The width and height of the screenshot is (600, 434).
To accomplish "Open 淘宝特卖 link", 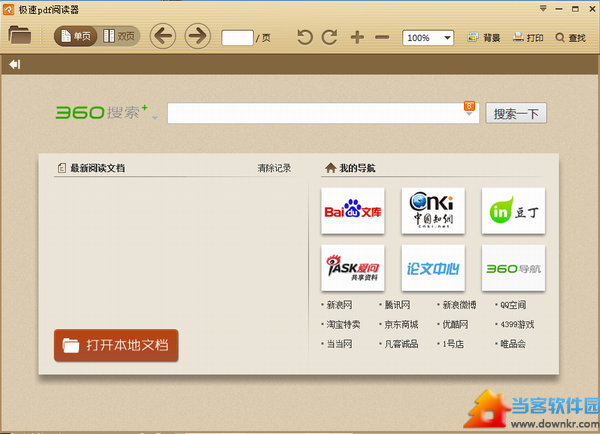I will 343,325.
